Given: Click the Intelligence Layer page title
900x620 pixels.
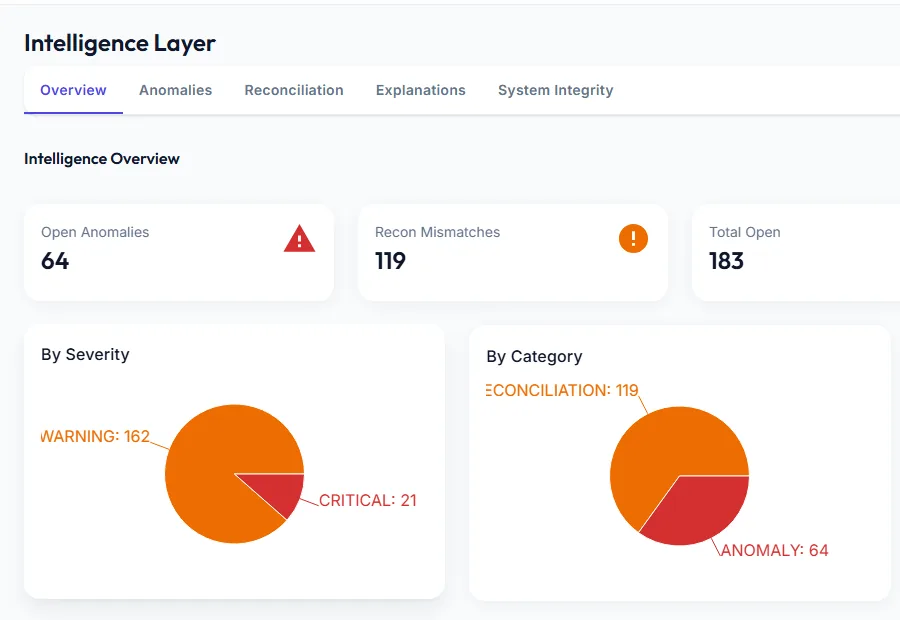Looking at the screenshot, I should tap(120, 43).
